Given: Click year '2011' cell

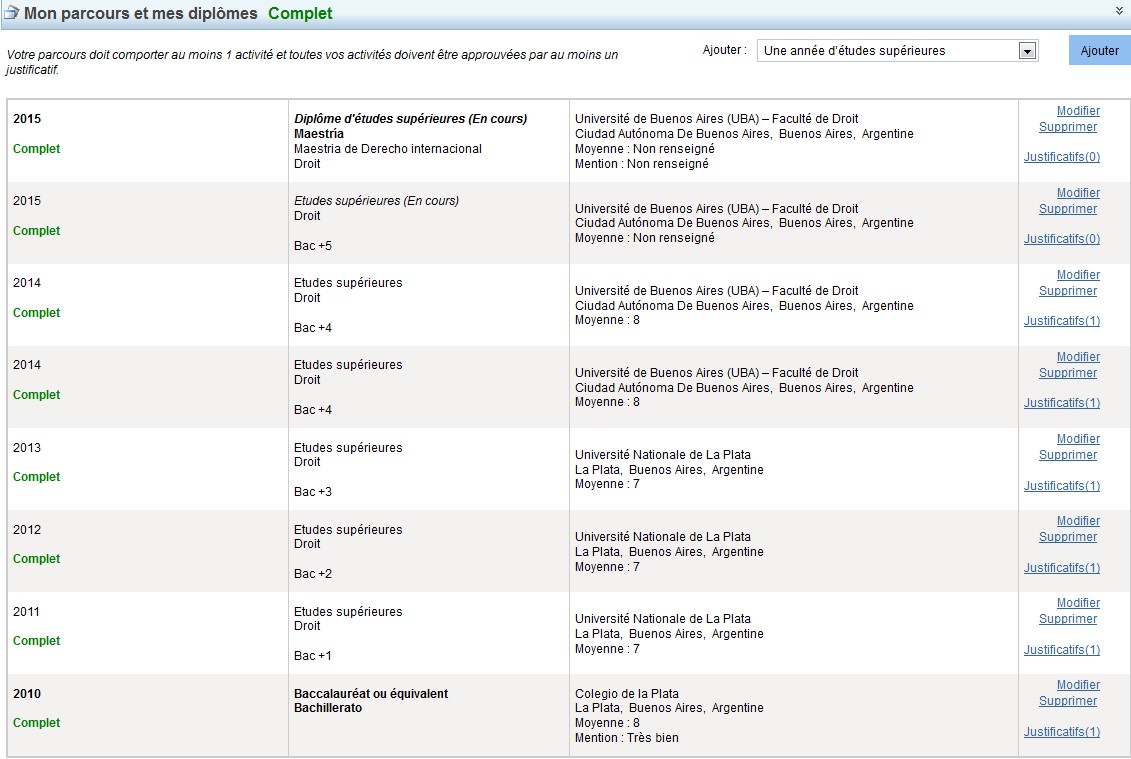Looking at the screenshot, I should (26, 612).
